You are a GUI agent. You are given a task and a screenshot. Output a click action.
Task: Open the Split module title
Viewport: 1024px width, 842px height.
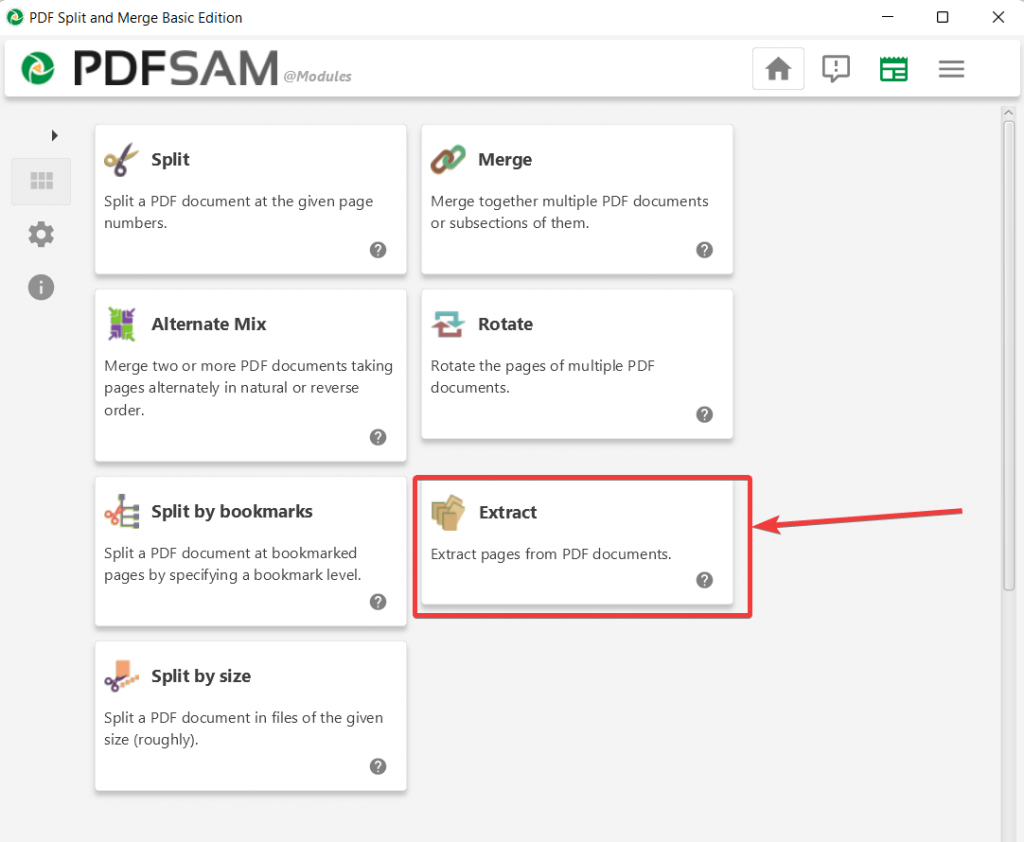tap(170, 159)
